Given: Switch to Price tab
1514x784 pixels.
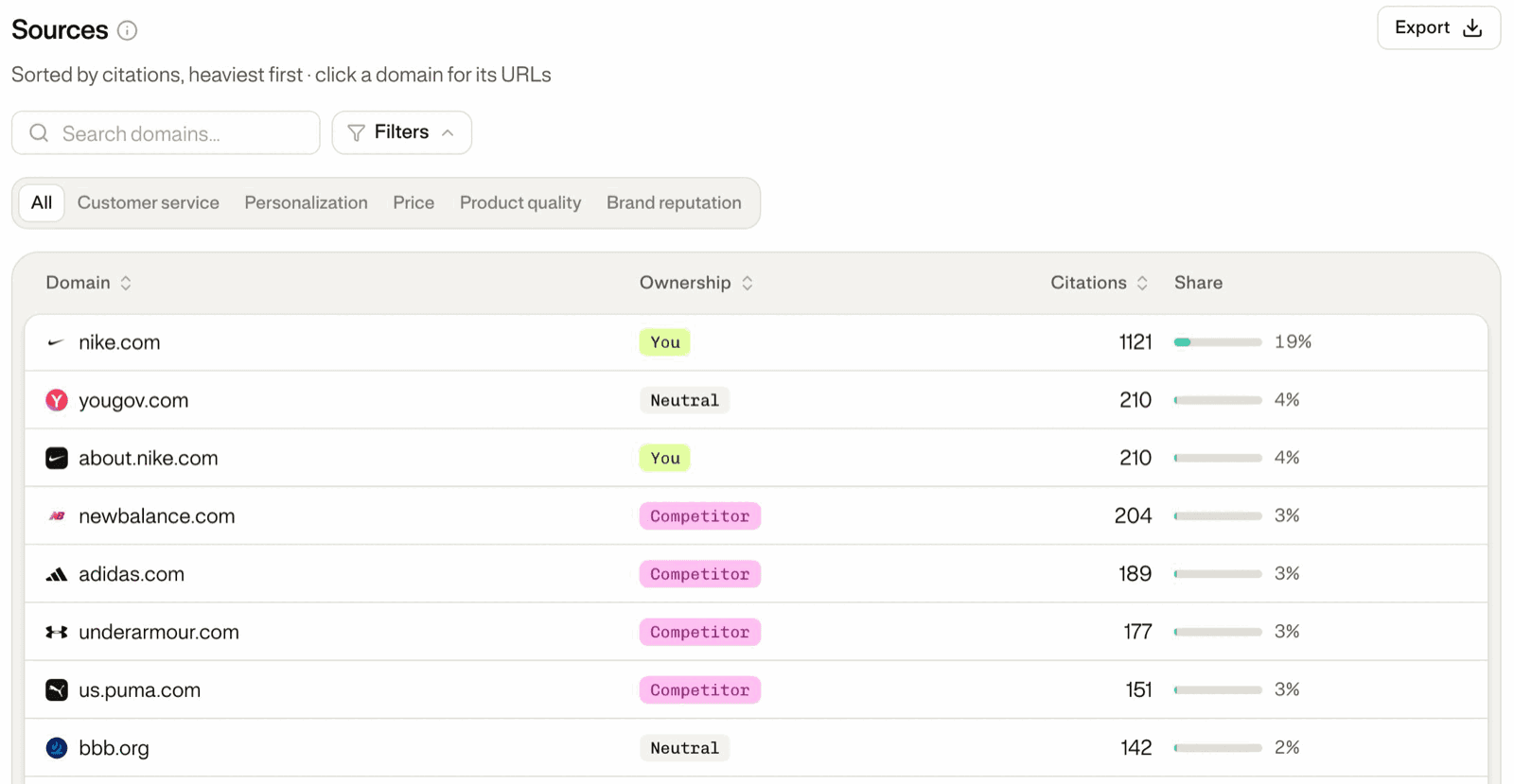Looking at the screenshot, I should (414, 202).
